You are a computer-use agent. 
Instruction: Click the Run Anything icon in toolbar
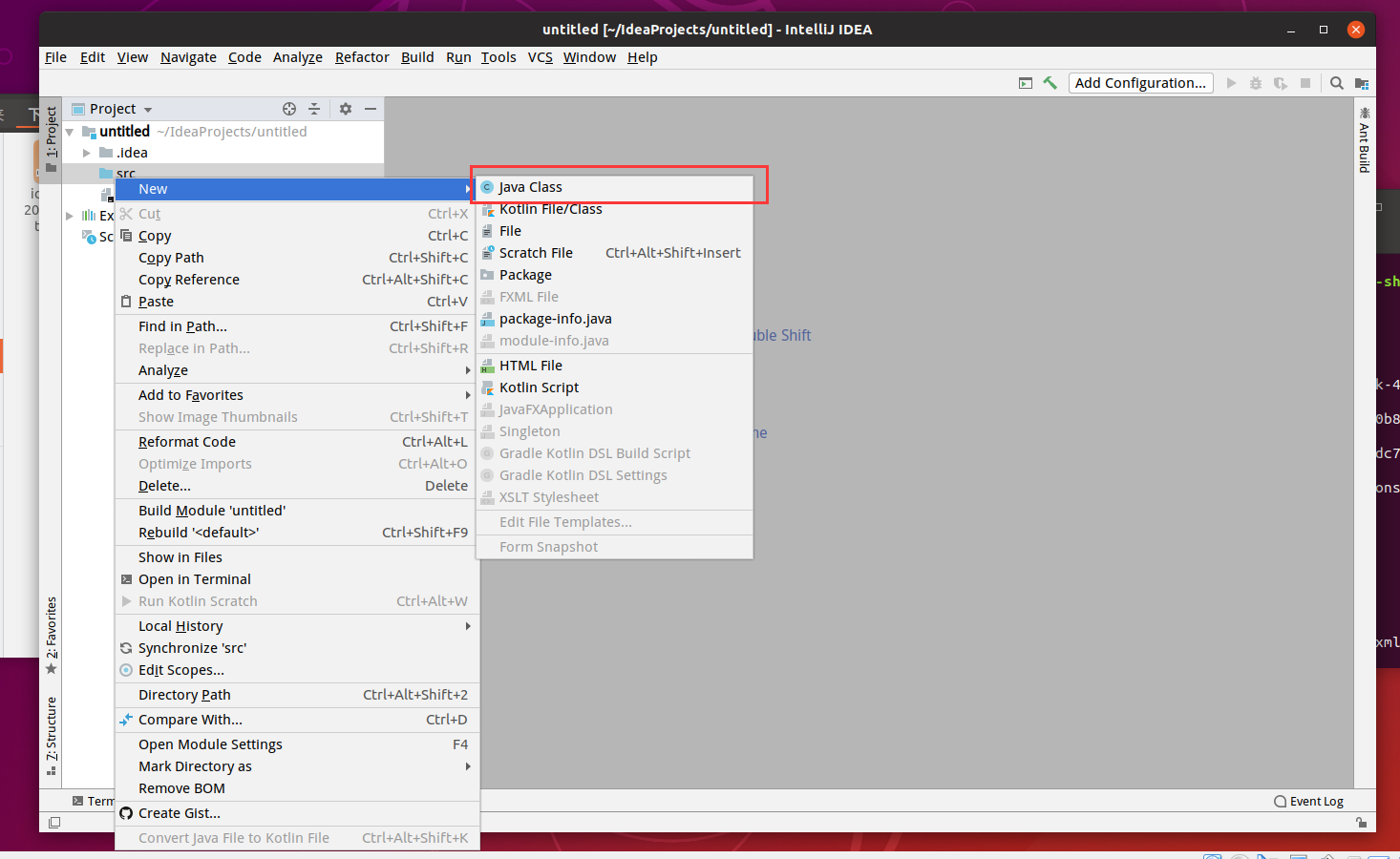pyautogui.click(x=1026, y=83)
